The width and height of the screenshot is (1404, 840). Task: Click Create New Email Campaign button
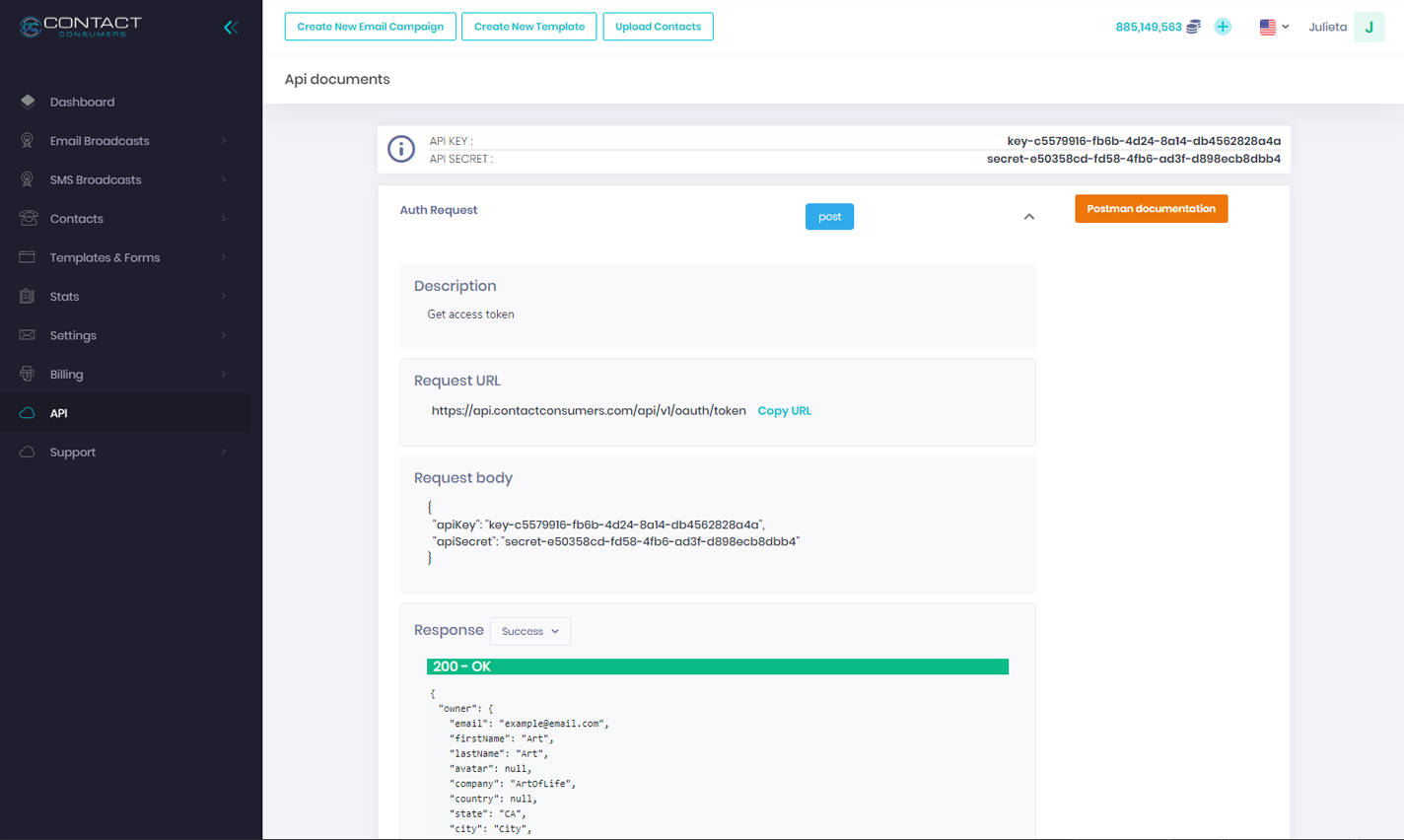point(371,27)
